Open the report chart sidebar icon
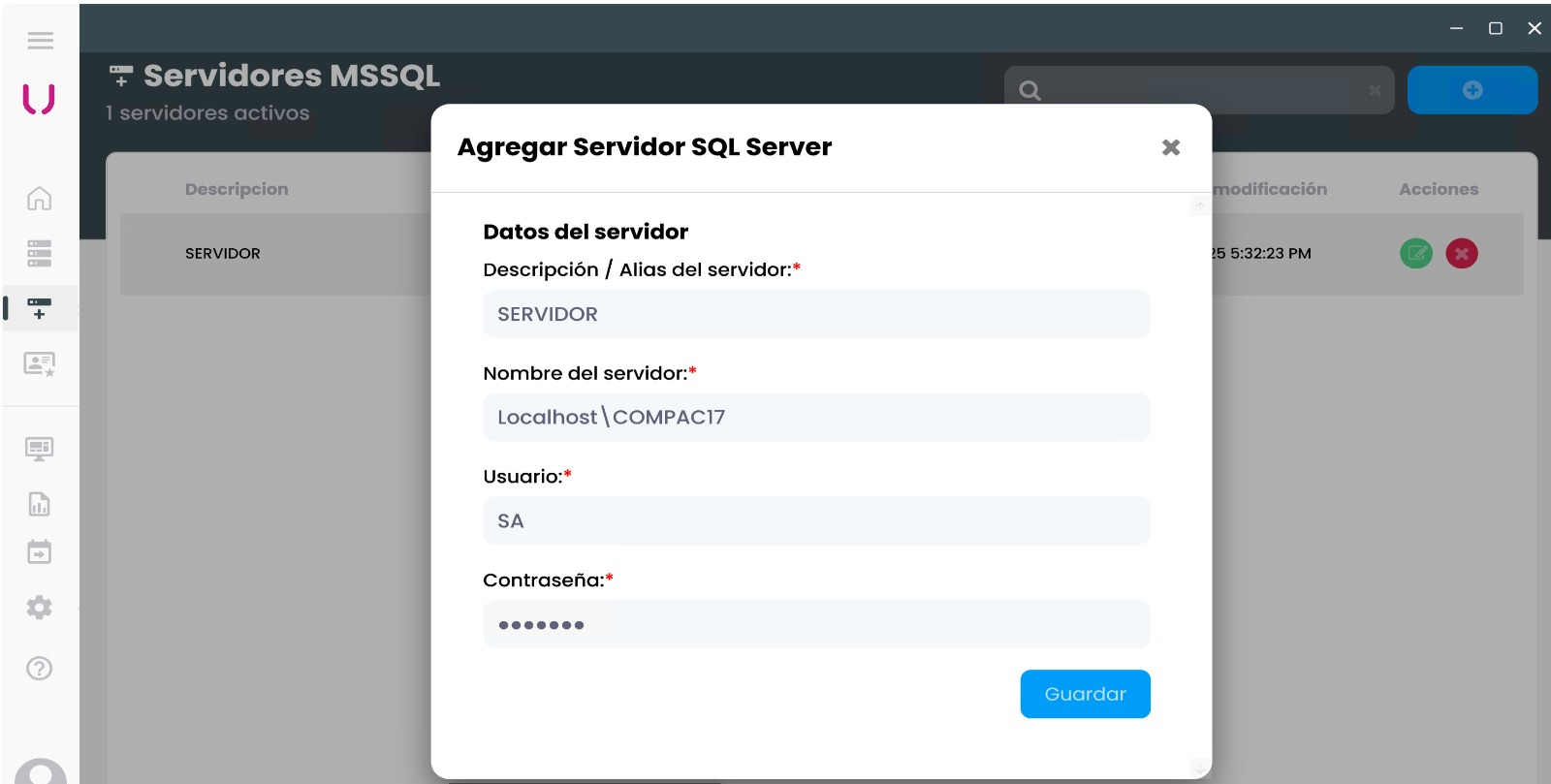Screen dimensions: 1551x784 (x=39, y=504)
